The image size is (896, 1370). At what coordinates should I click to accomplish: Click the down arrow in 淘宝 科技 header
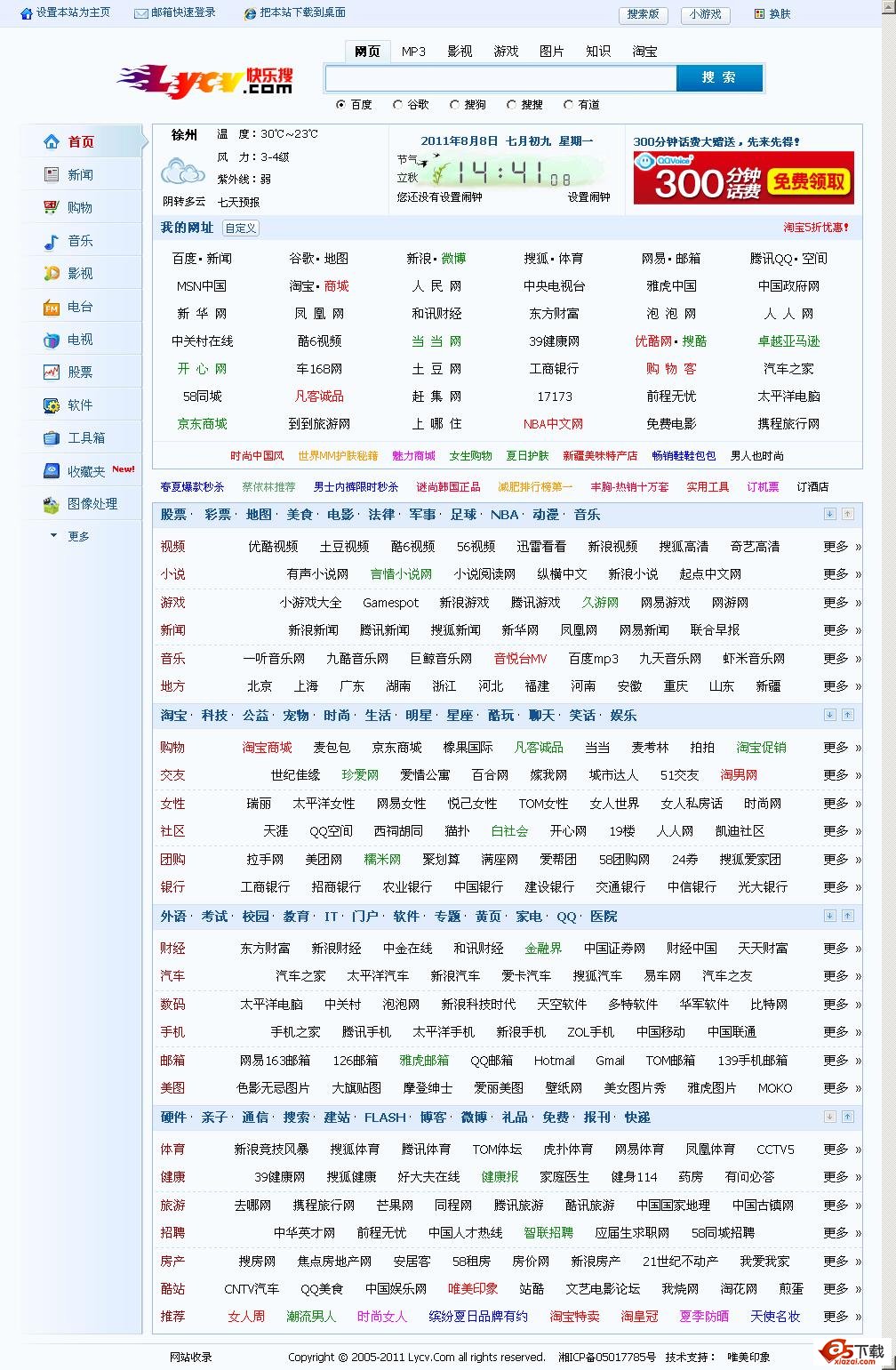829,715
